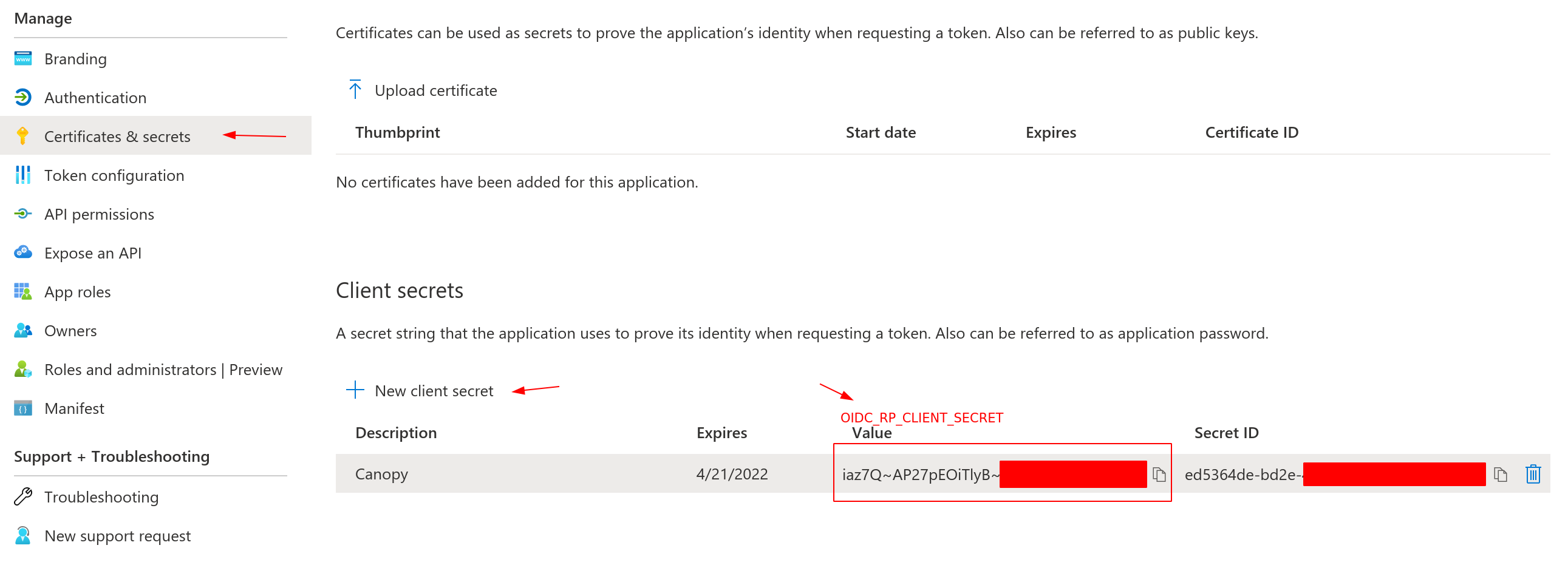Screen dimensions: 1568x565
Task: Select Roles and administrators Preview entry
Action: [163, 369]
